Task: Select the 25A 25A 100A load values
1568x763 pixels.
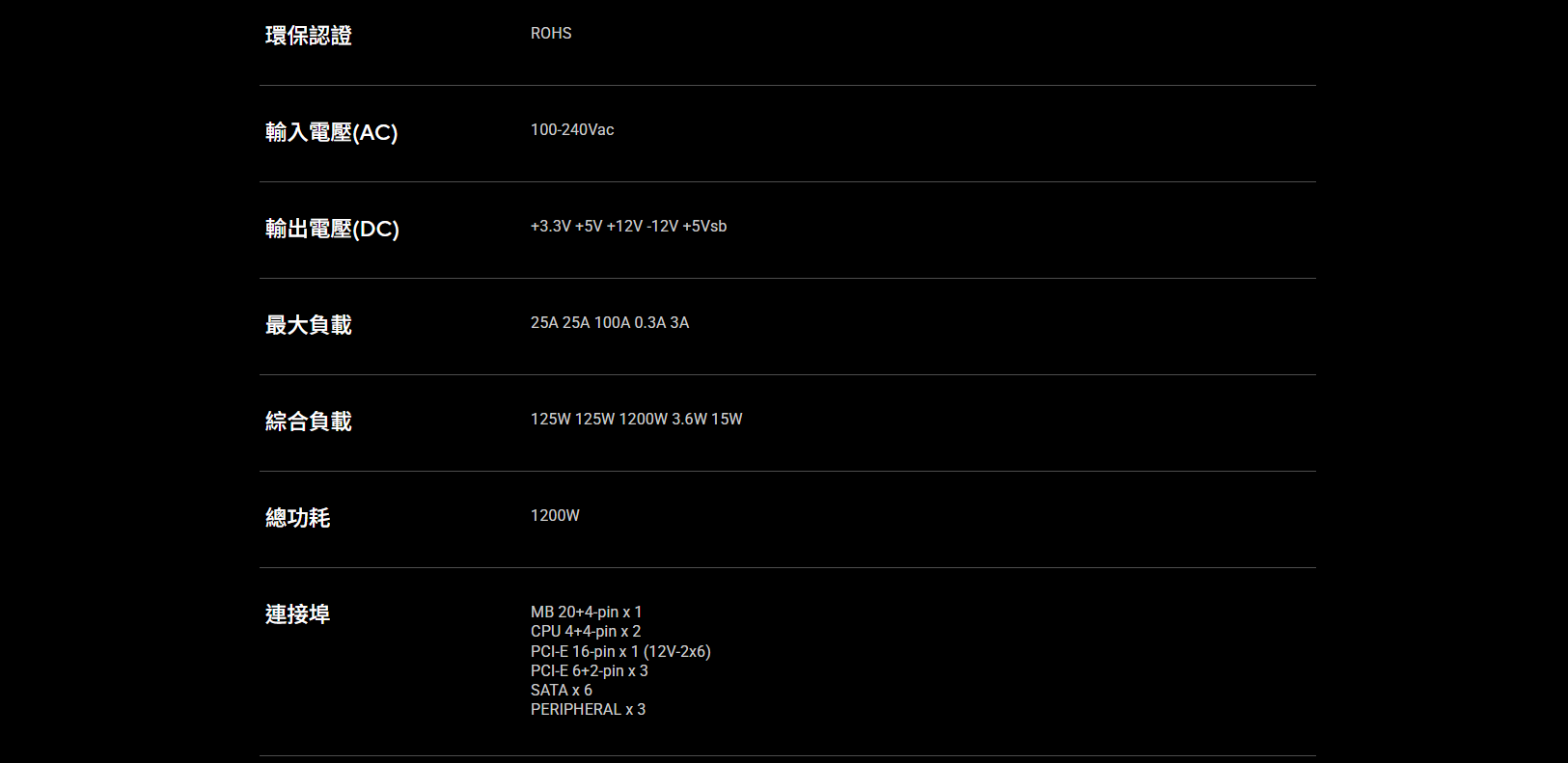Action: coord(610,322)
